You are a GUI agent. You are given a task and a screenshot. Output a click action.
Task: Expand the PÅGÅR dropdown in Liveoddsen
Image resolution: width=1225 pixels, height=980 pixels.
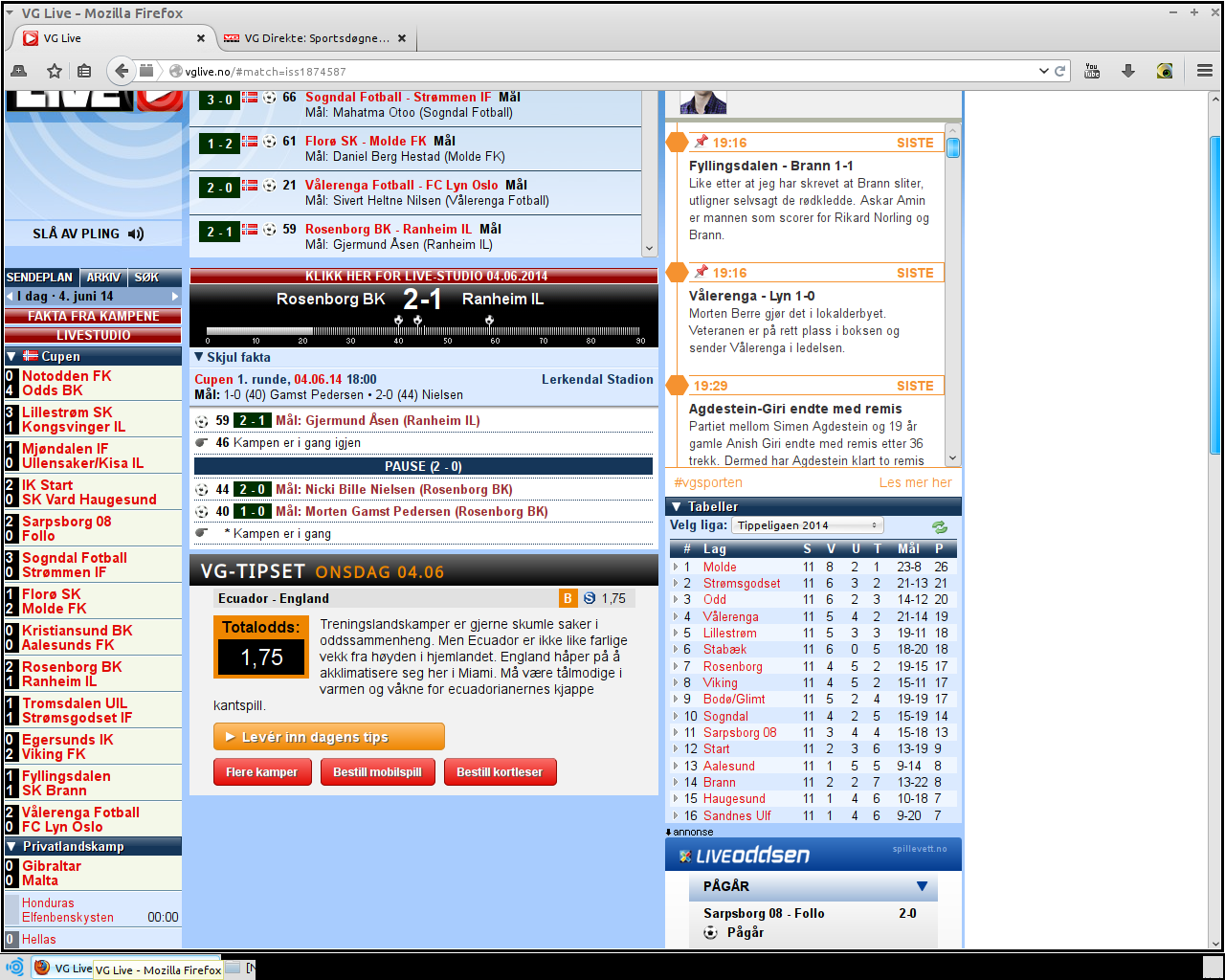(x=922, y=886)
